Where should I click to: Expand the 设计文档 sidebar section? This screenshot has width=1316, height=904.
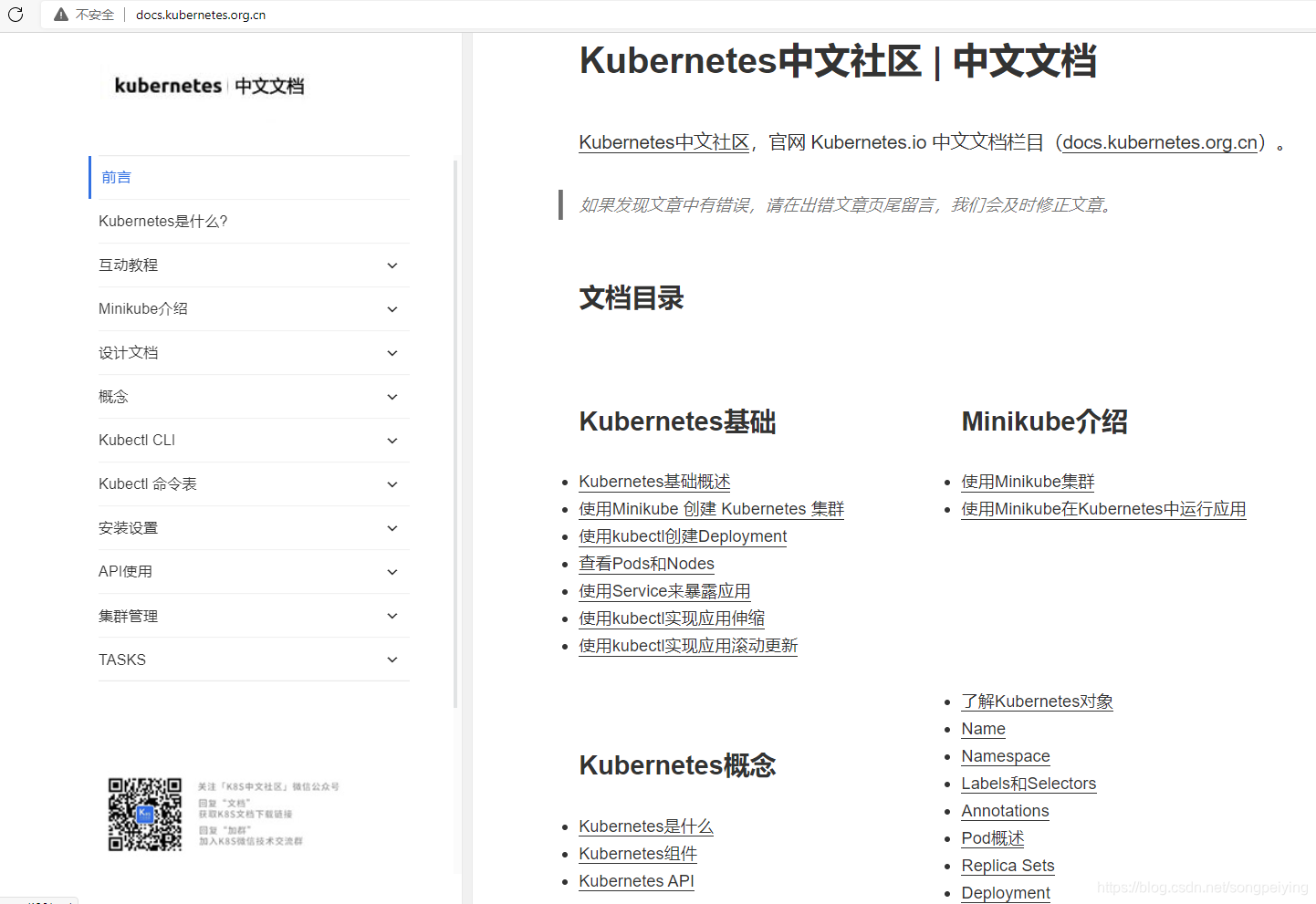392,352
